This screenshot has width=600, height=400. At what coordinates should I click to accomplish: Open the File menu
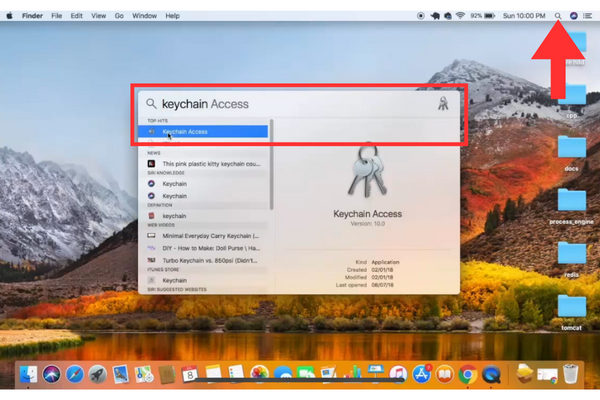pos(57,16)
